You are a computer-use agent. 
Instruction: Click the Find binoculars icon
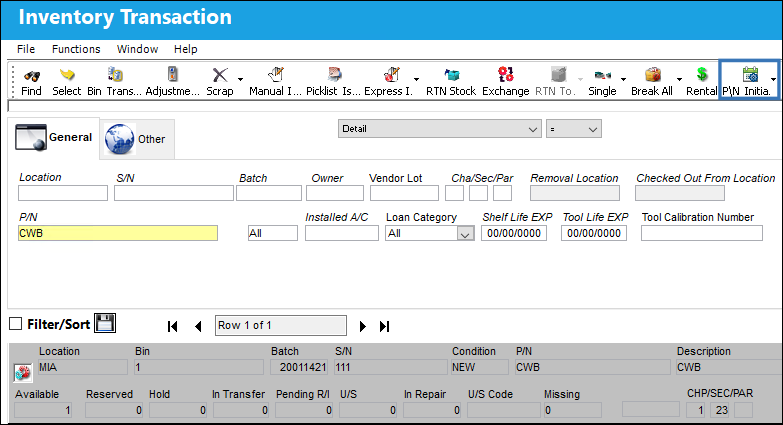[31, 76]
